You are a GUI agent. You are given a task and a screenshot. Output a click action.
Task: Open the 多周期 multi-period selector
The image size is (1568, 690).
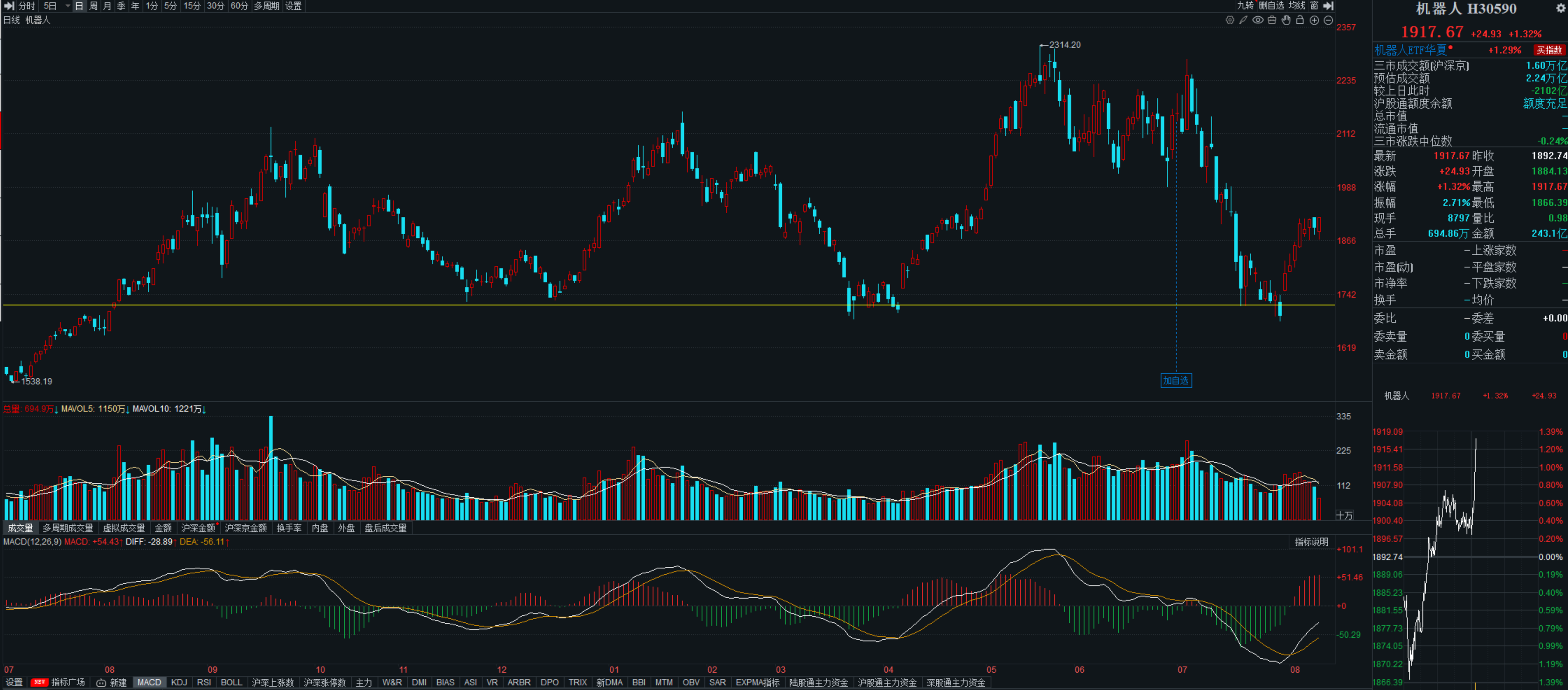click(x=266, y=6)
